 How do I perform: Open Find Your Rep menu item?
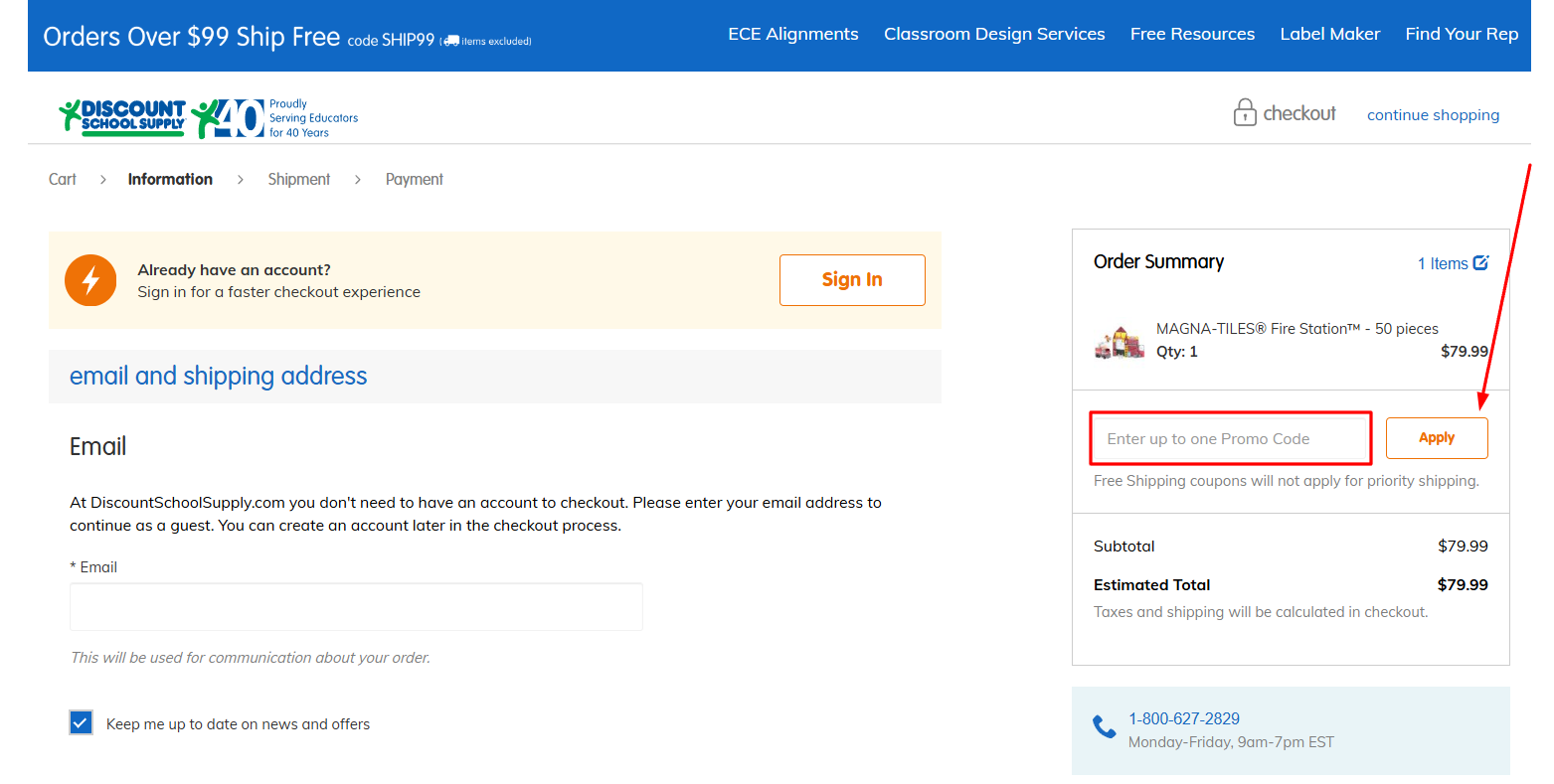[x=1462, y=34]
